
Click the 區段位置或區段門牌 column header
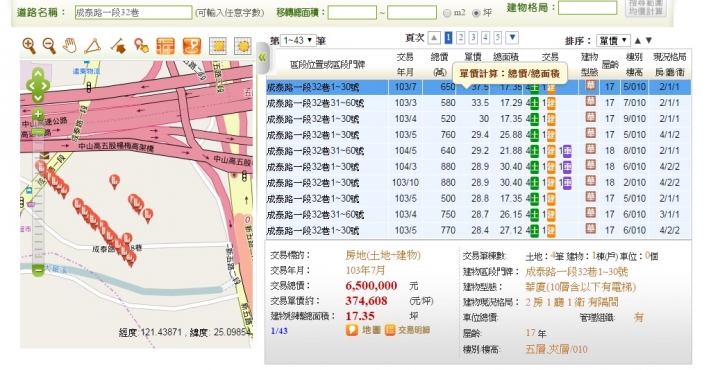328,65
